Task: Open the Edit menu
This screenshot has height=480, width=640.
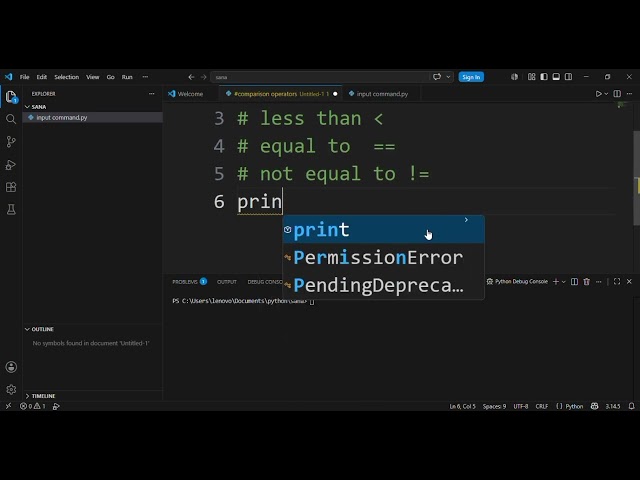Action: (42, 77)
